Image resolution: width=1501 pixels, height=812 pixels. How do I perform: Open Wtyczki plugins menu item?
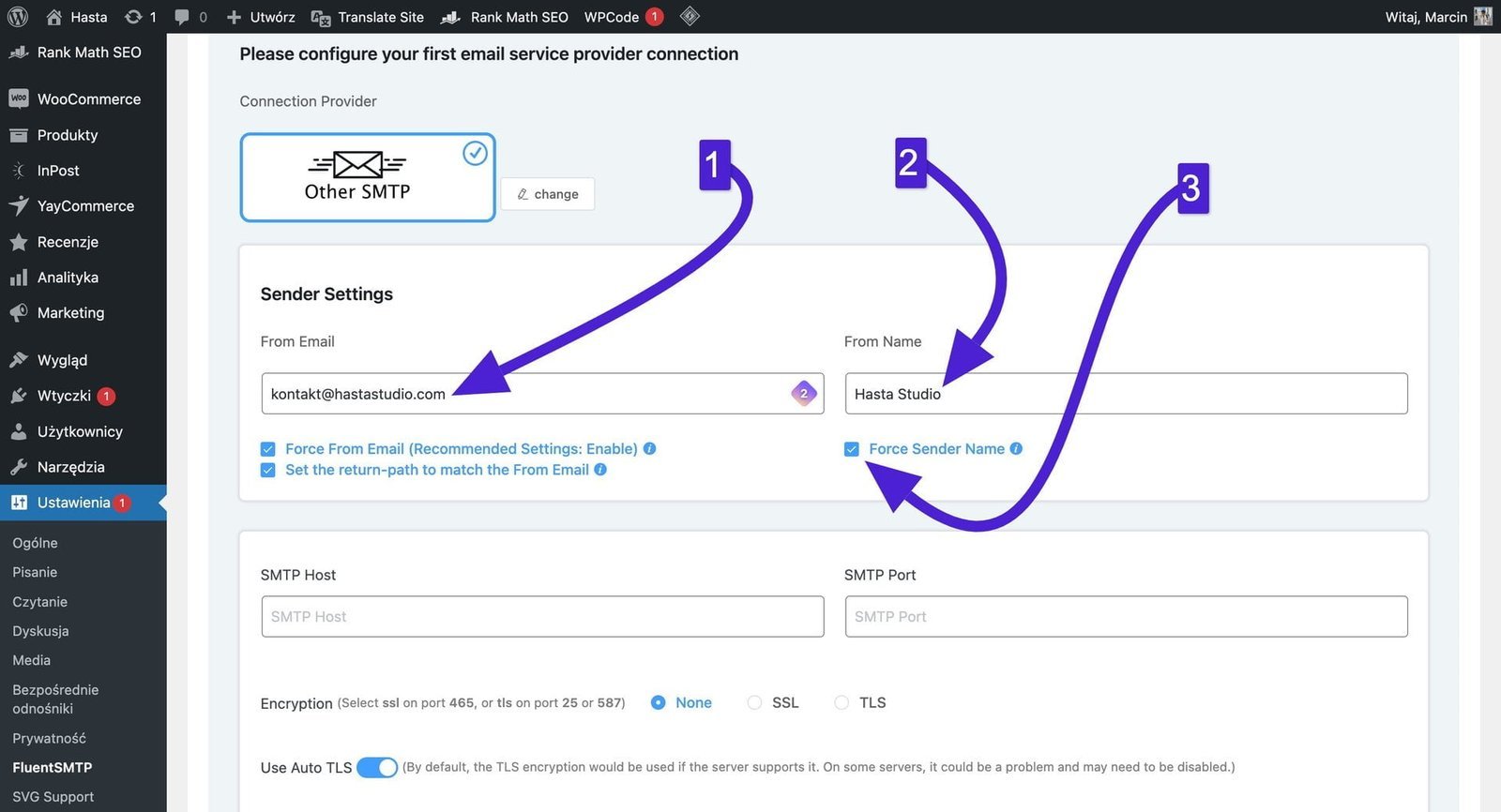pyautogui.click(x=64, y=396)
